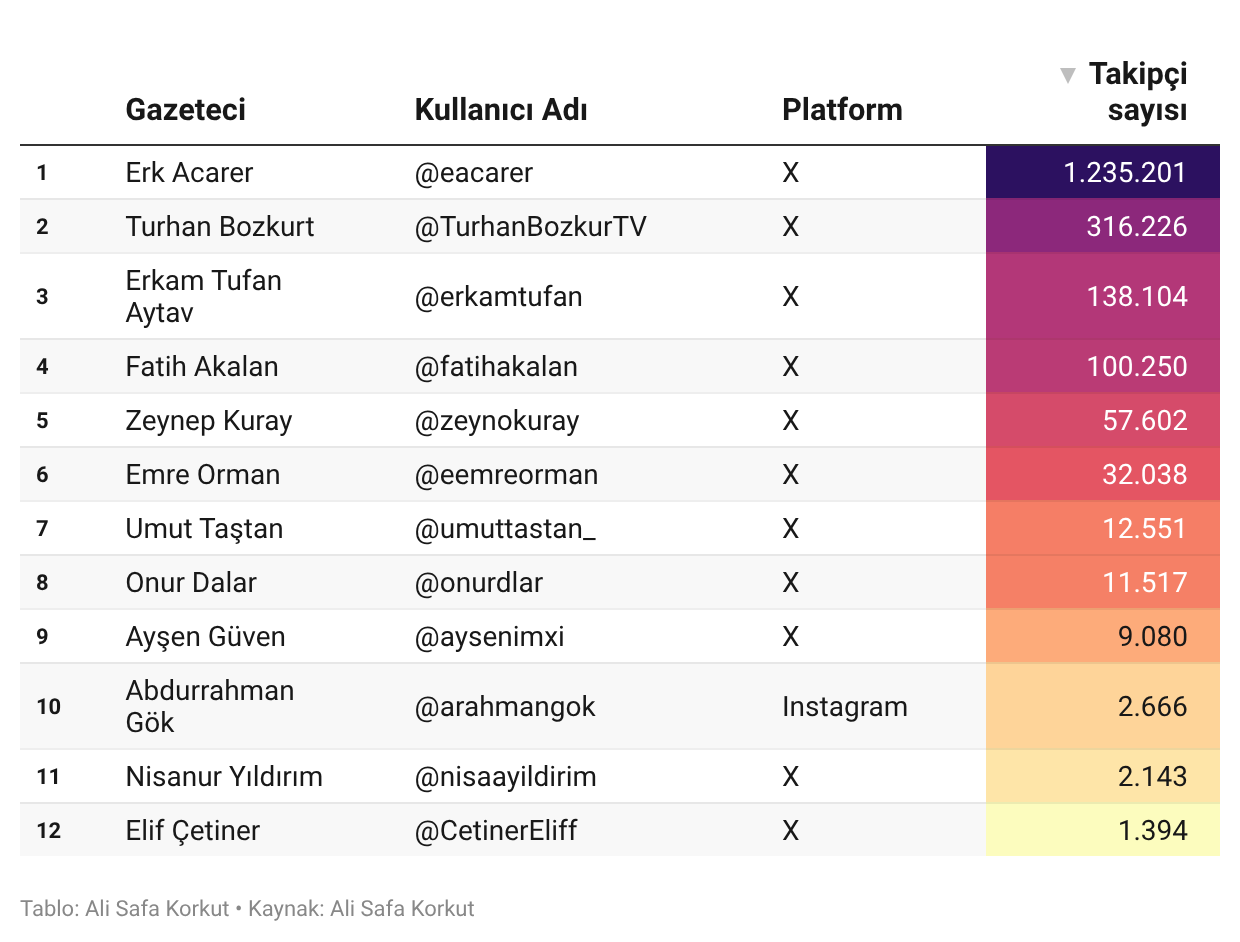Select the orange 9.080 follower cell

pos(1103,636)
